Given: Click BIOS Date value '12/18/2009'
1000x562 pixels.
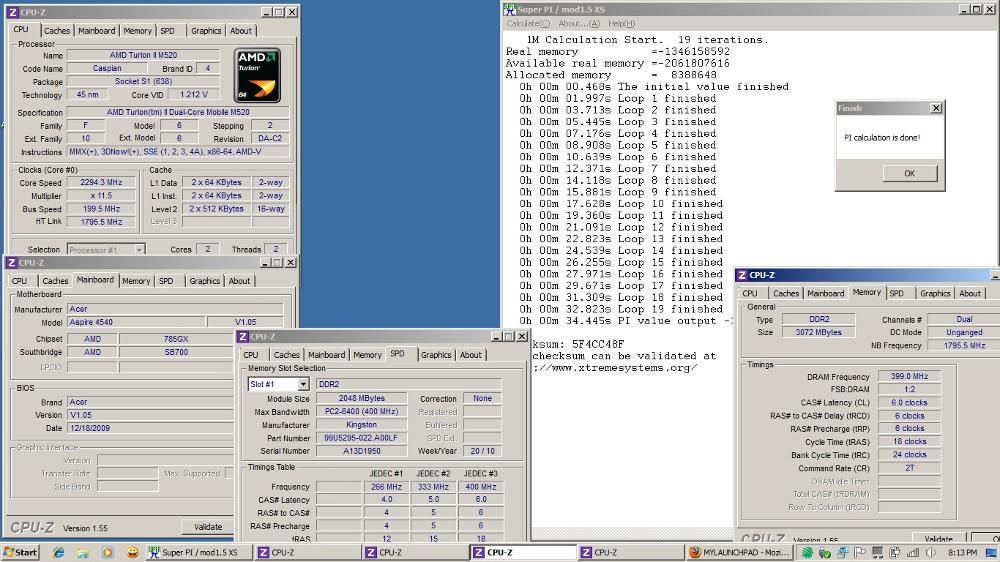Looking at the screenshot, I should click(151, 428).
